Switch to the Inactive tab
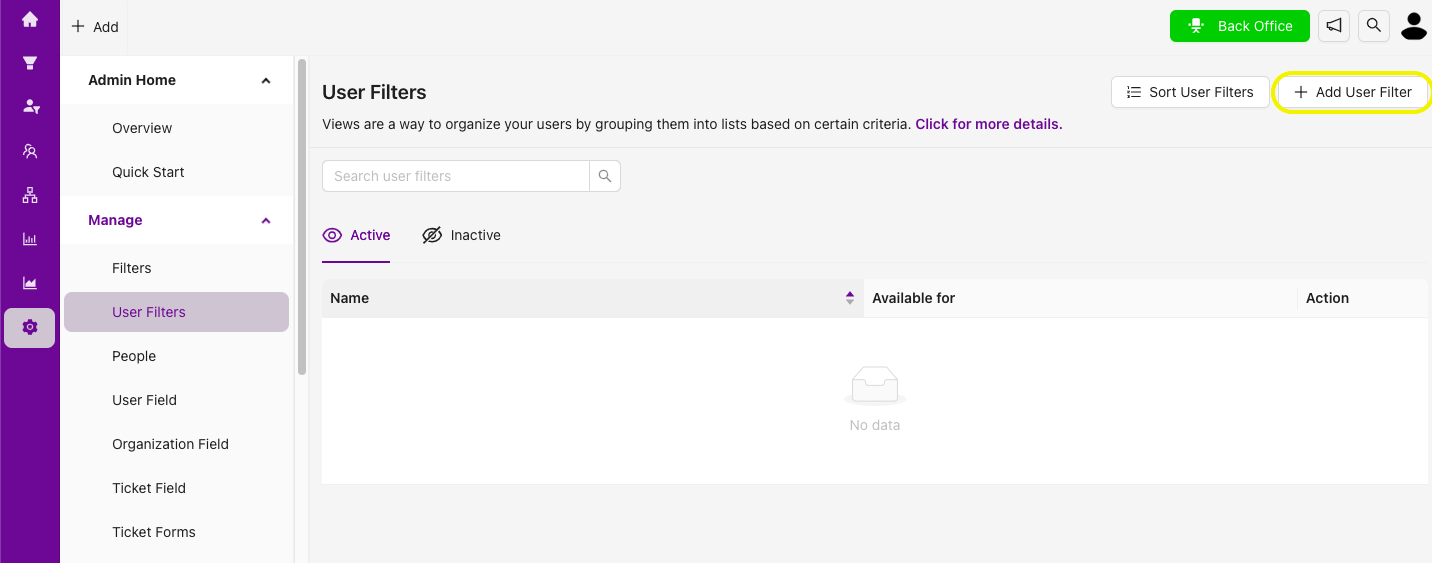The width and height of the screenshot is (1432, 563). [x=461, y=235]
